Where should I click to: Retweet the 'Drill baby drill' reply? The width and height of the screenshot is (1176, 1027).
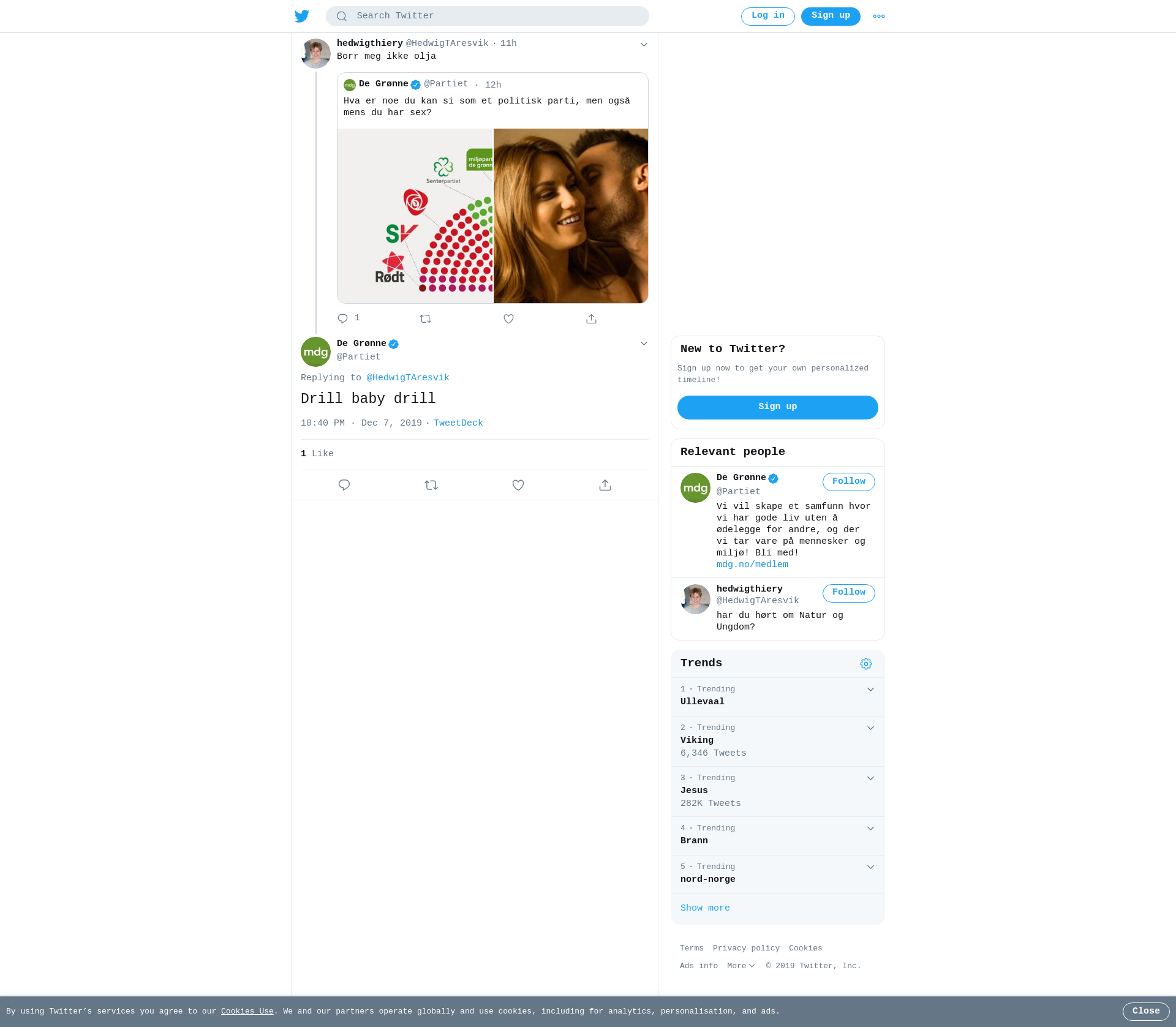click(431, 485)
